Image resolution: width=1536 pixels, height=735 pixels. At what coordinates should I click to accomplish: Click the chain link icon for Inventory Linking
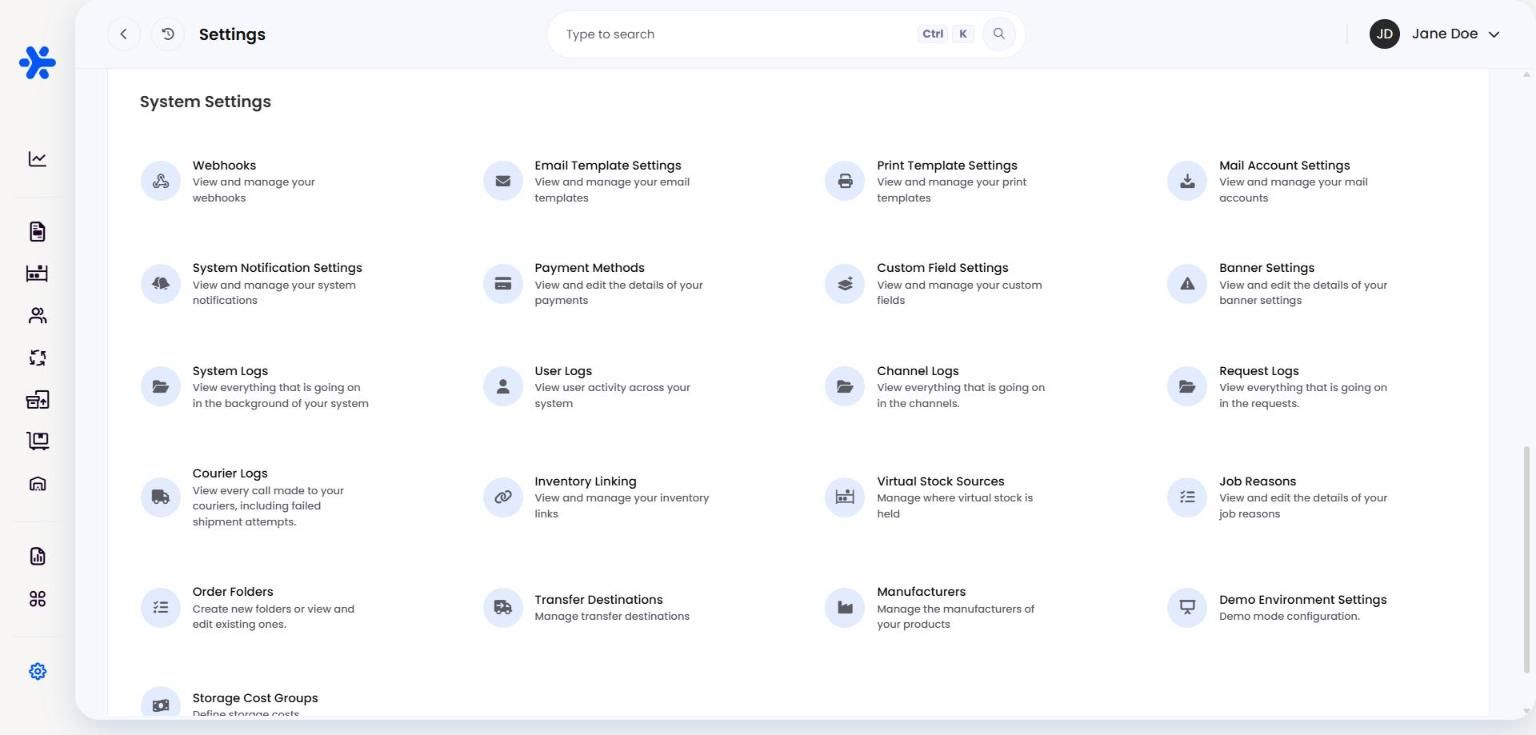(x=503, y=497)
